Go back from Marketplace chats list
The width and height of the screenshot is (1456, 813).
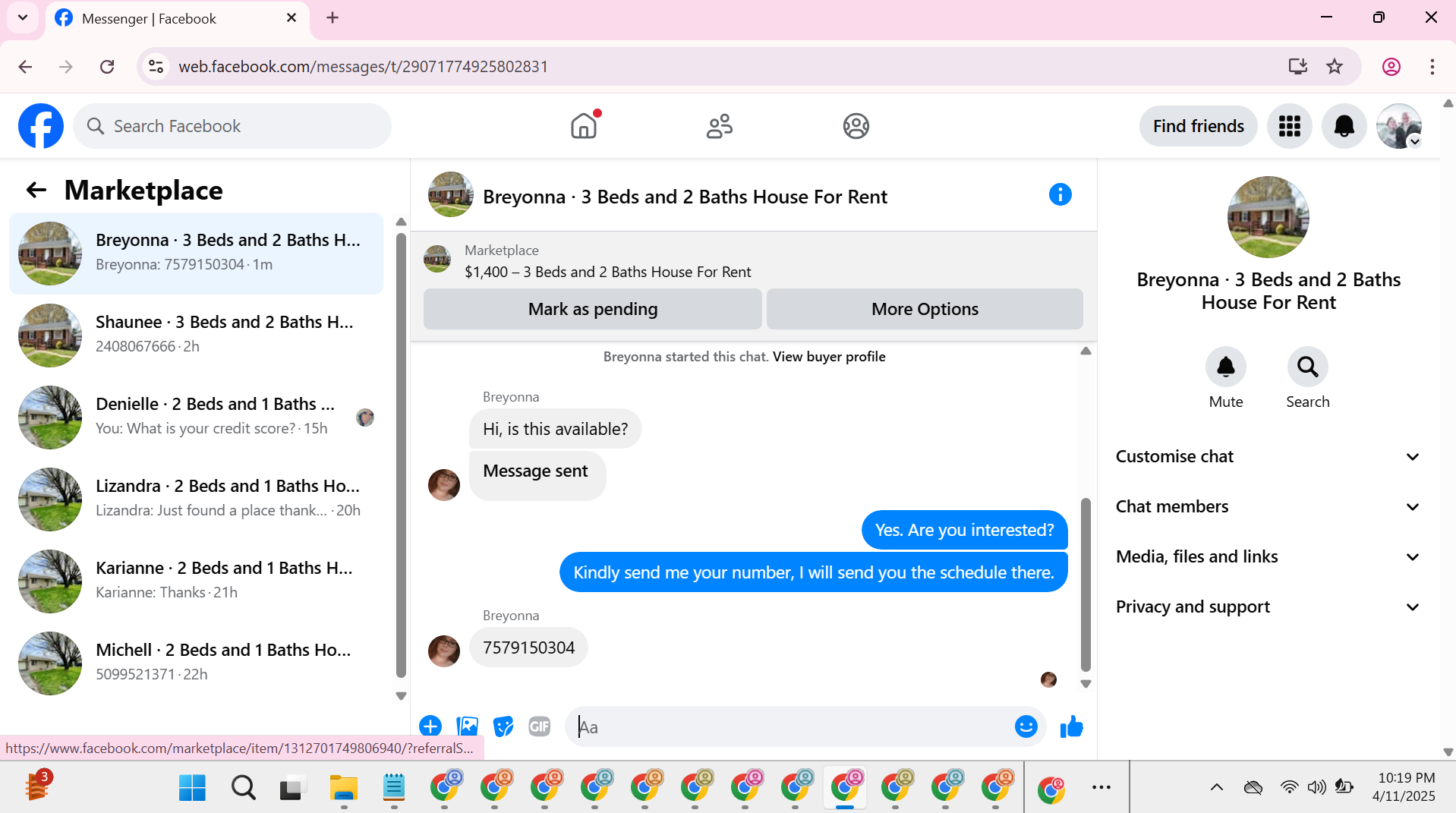click(x=36, y=190)
